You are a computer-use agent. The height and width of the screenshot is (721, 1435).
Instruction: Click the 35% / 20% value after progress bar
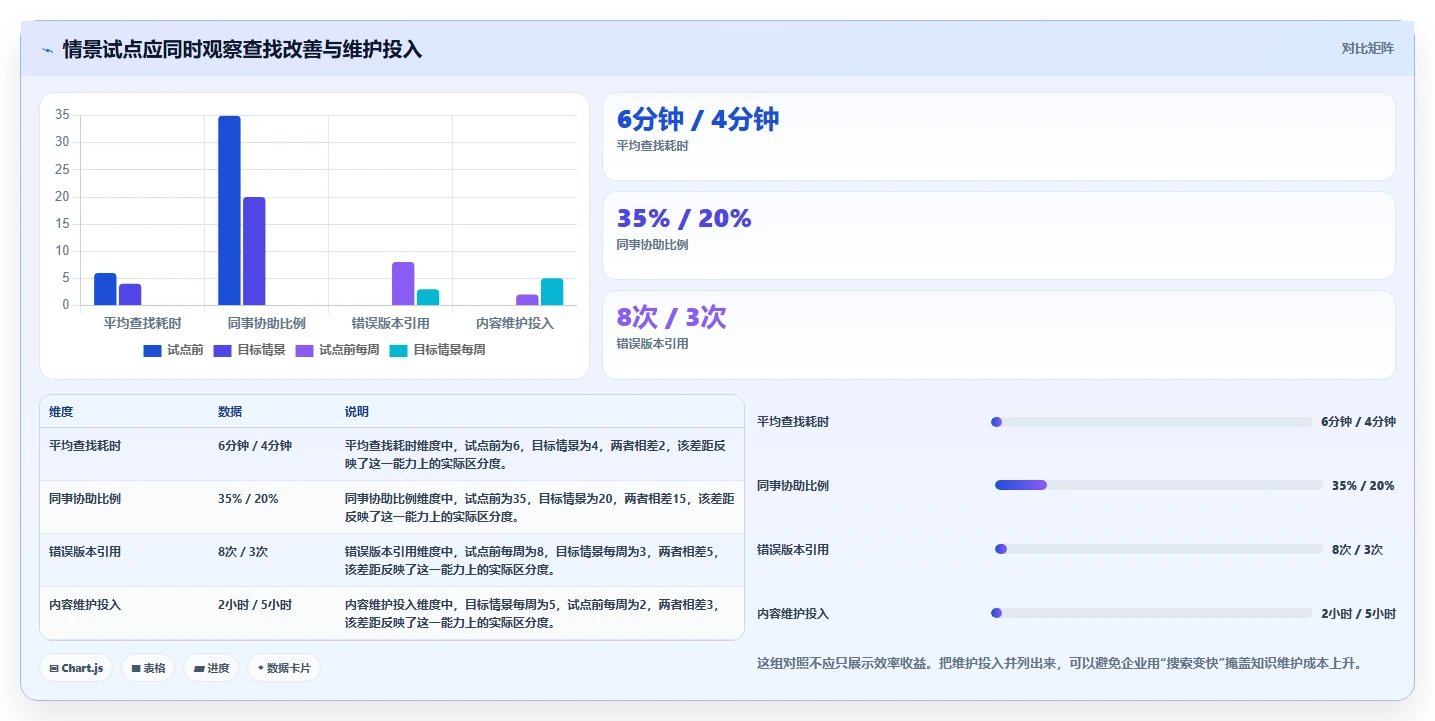point(1363,486)
